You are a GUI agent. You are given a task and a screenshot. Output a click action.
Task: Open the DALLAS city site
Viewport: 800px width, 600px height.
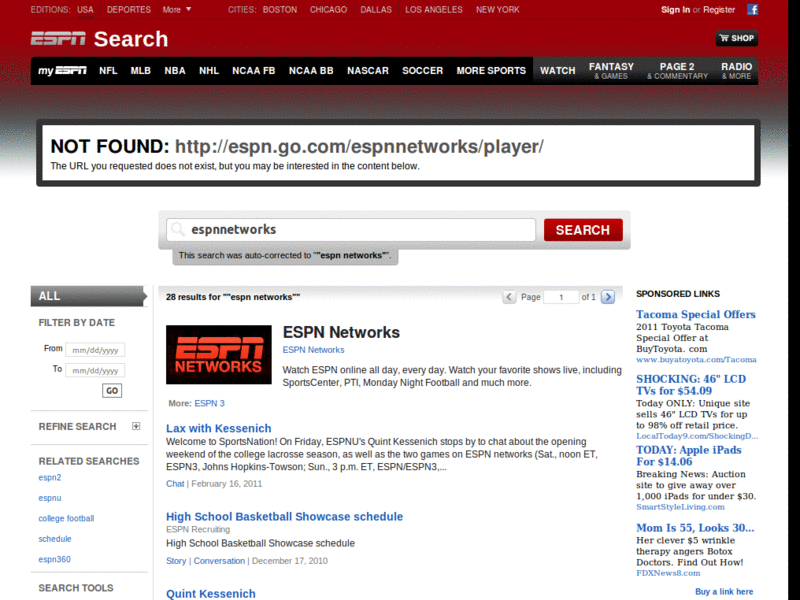[x=376, y=10]
